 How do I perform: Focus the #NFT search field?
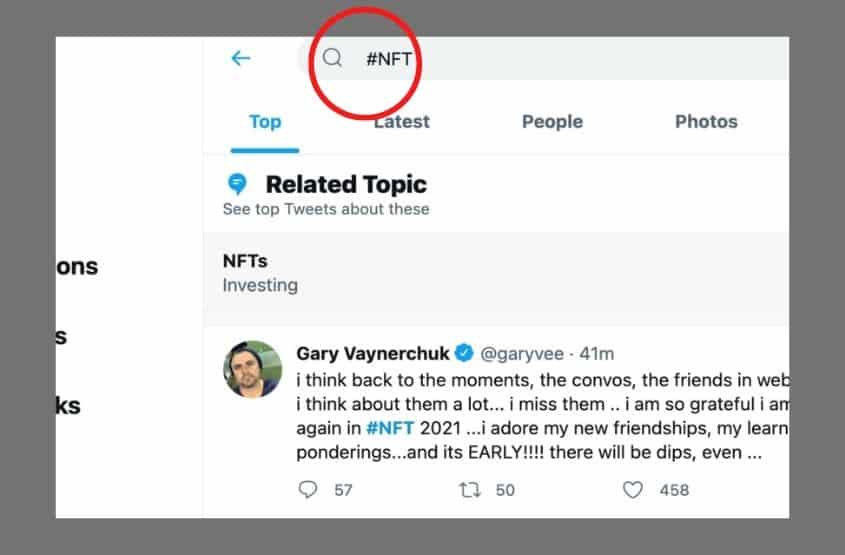(543, 58)
